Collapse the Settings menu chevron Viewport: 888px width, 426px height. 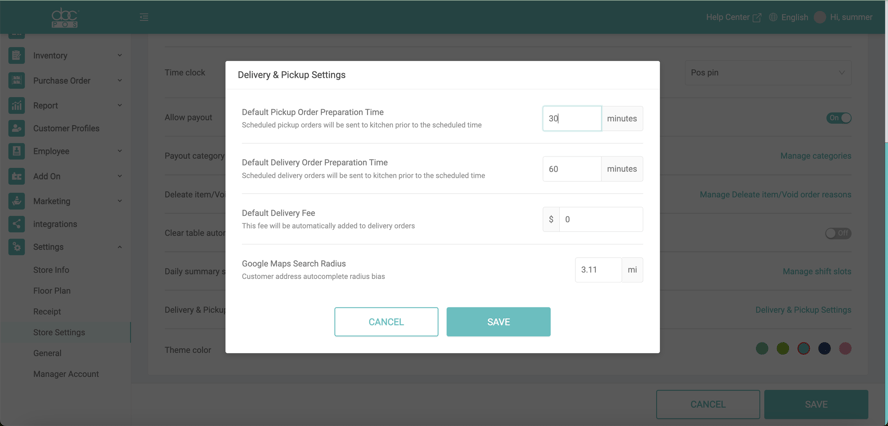click(119, 247)
